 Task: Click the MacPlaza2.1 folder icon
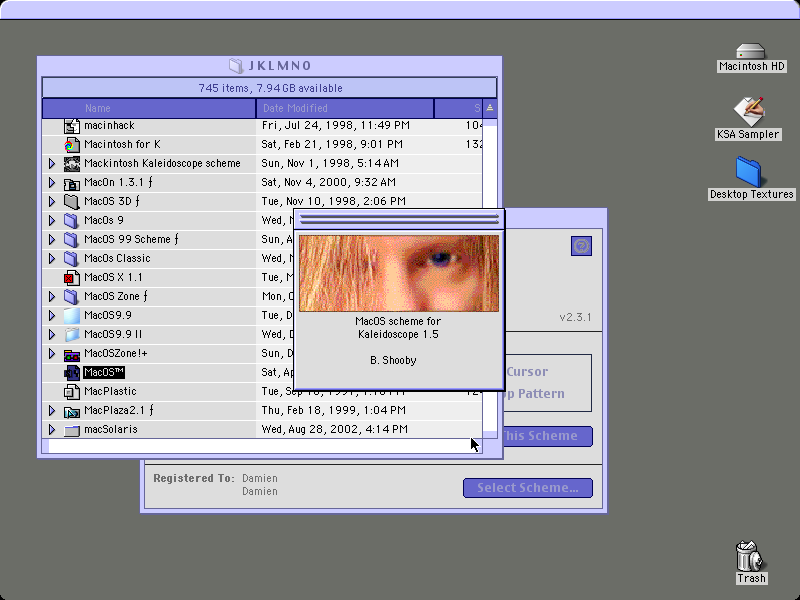[x=71, y=411]
